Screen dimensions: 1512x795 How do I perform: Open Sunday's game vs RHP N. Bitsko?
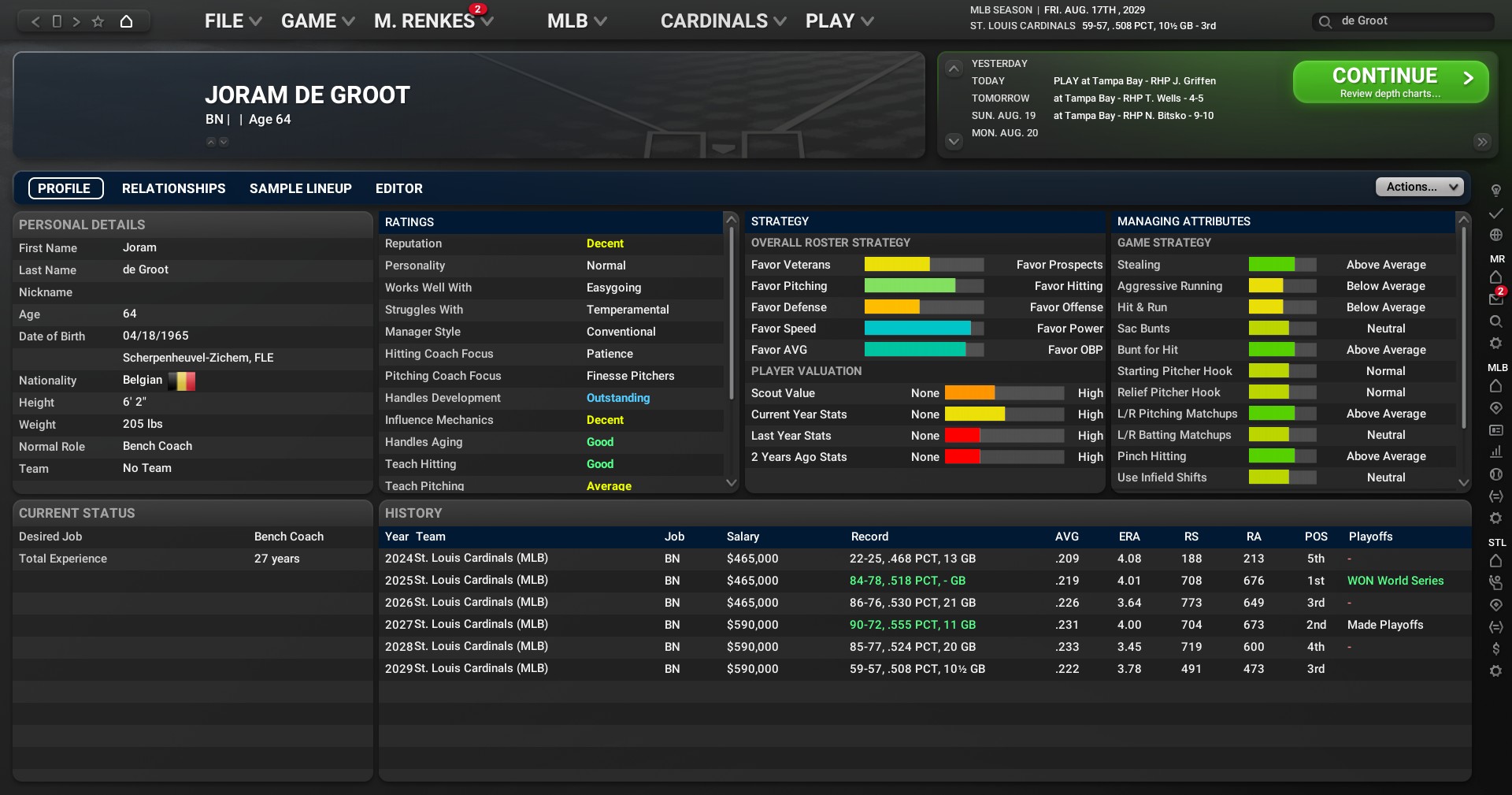(x=1133, y=116)
